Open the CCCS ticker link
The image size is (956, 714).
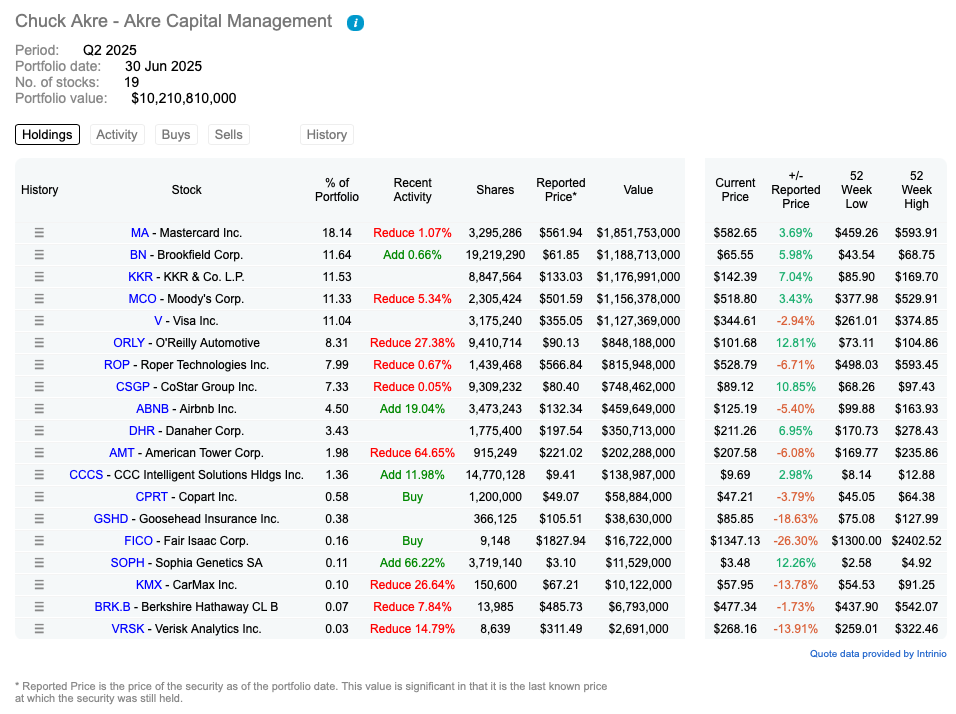[x=86, y=474]
